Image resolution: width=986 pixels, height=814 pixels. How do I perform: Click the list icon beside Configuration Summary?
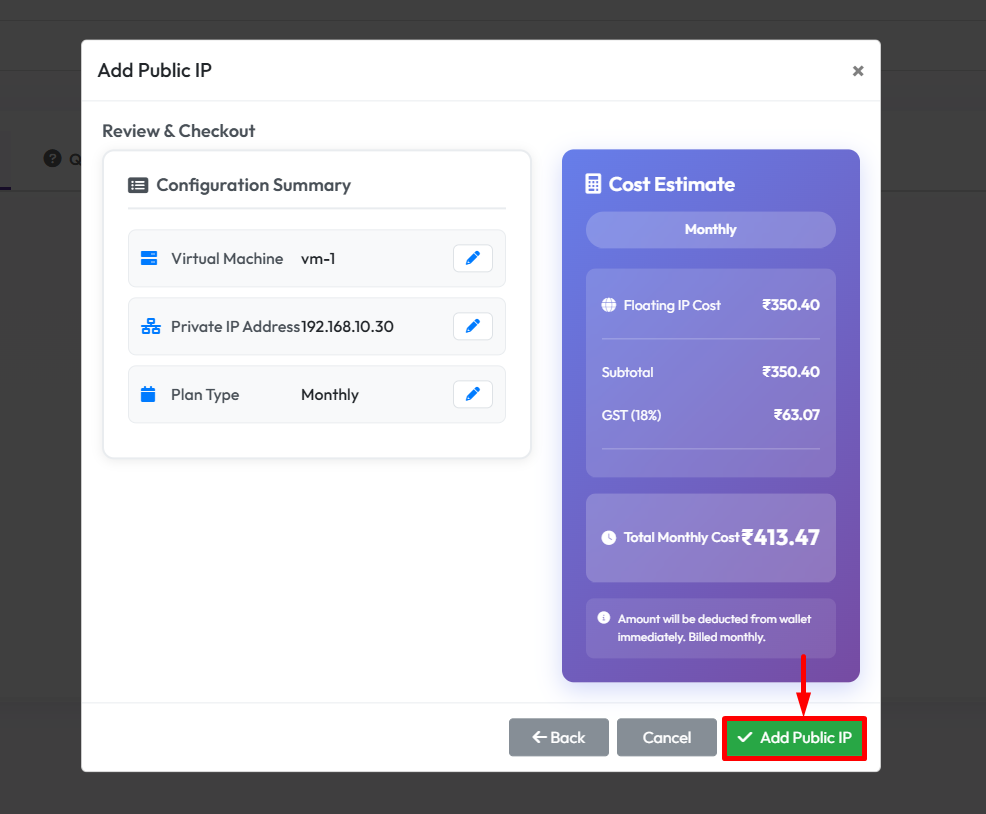point(138,185)
